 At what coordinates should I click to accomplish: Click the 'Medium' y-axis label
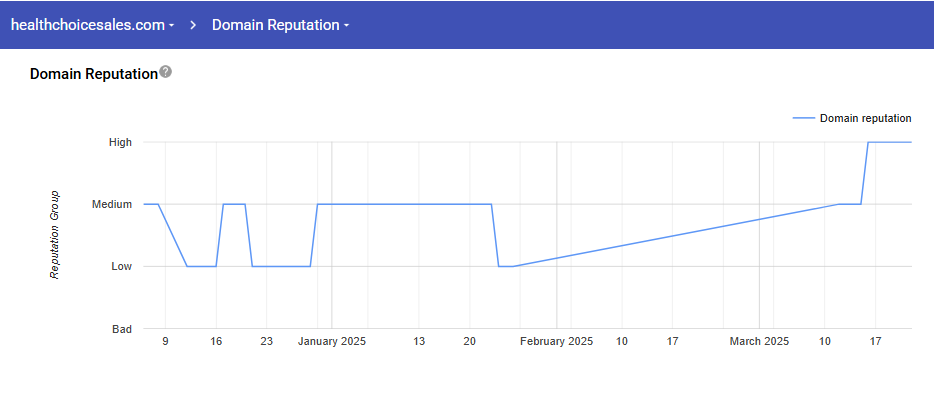point(112,204)
